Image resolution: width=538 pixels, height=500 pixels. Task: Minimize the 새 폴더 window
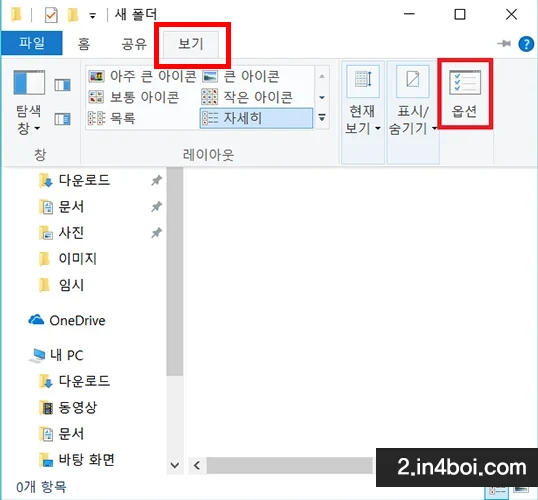tap(409, 14)
